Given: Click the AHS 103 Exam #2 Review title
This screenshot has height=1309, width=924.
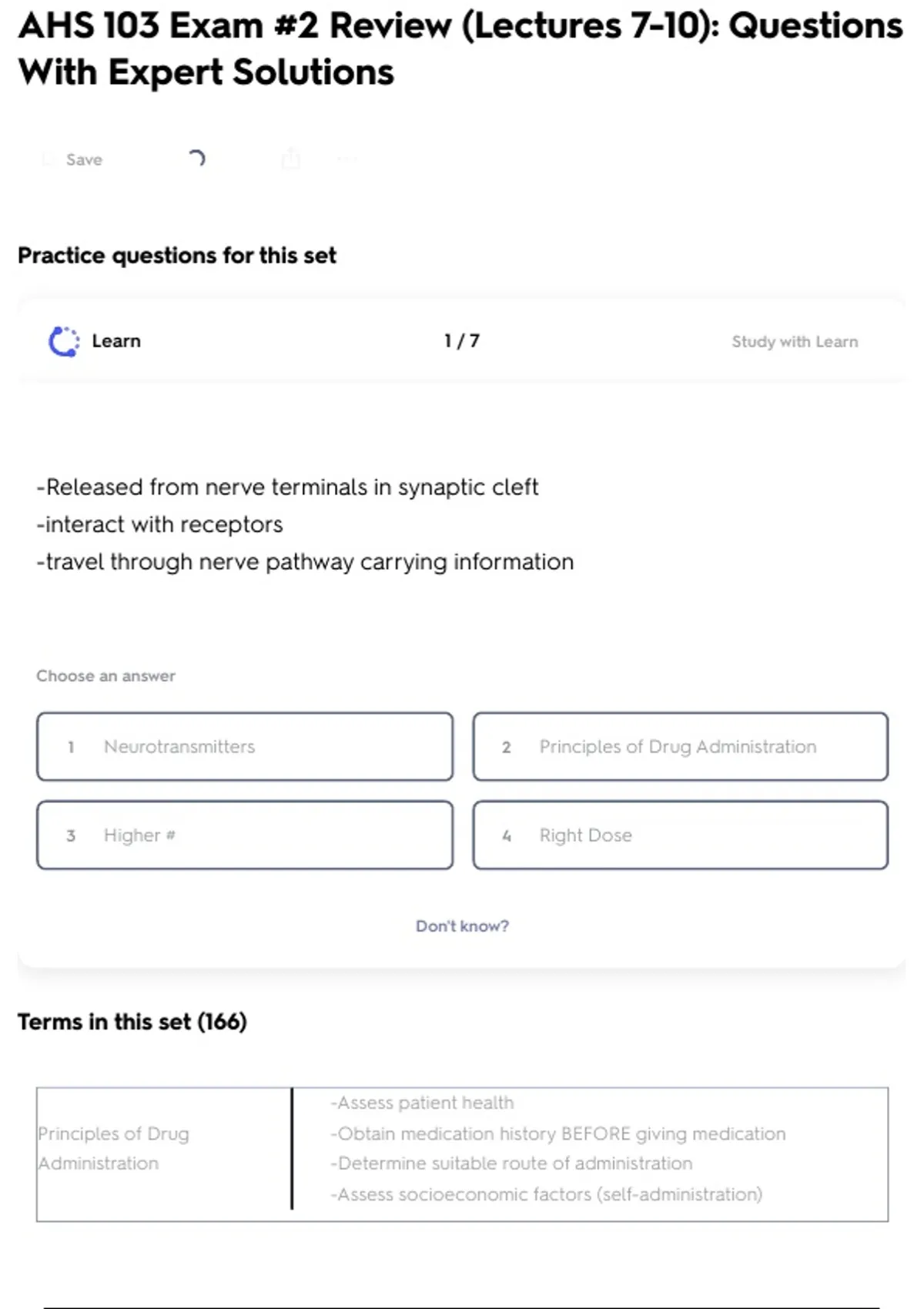Looking at the screenshot, I should tap(460, 49).
